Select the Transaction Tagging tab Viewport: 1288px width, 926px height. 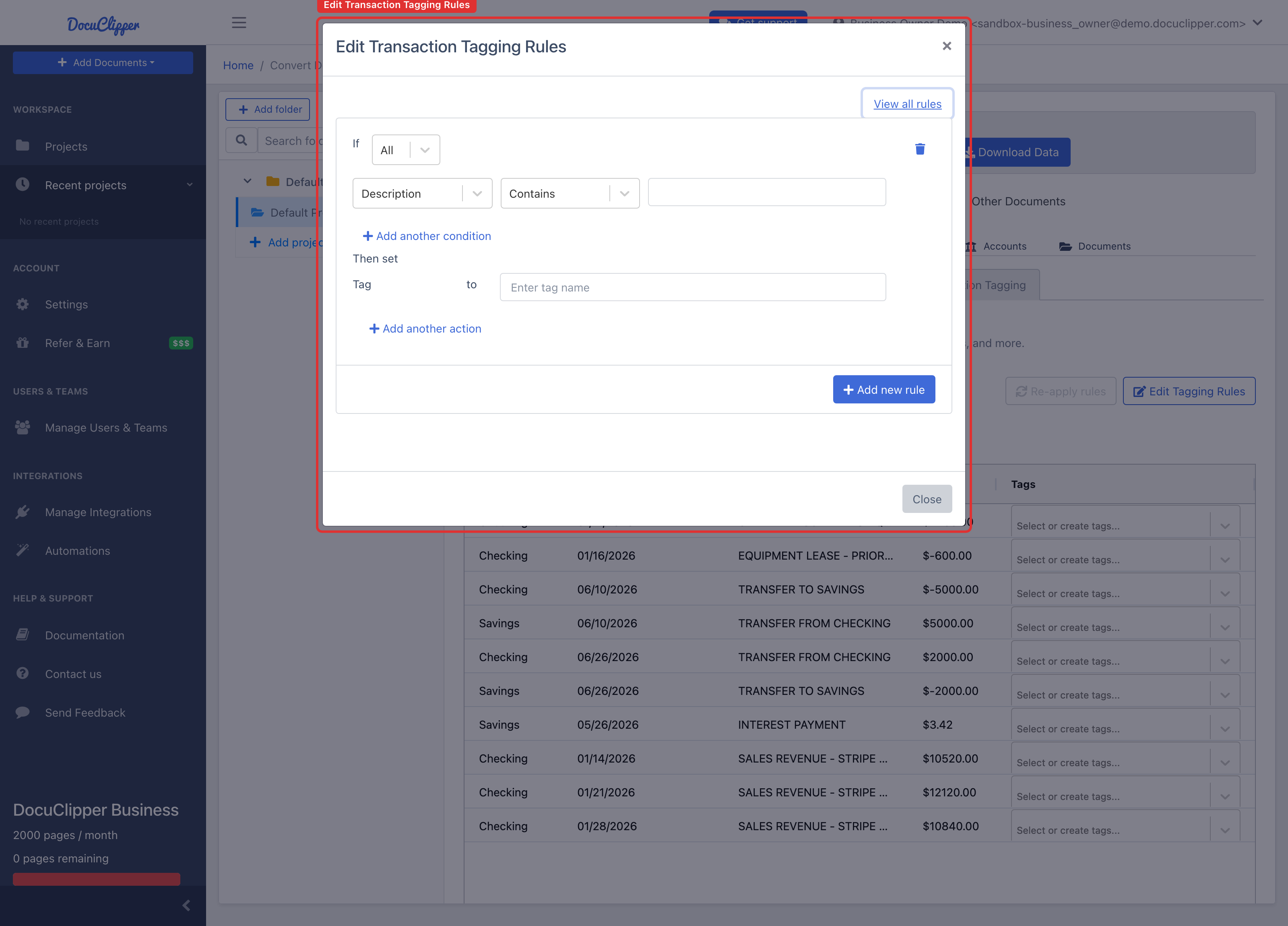(x=1003, y=285)
